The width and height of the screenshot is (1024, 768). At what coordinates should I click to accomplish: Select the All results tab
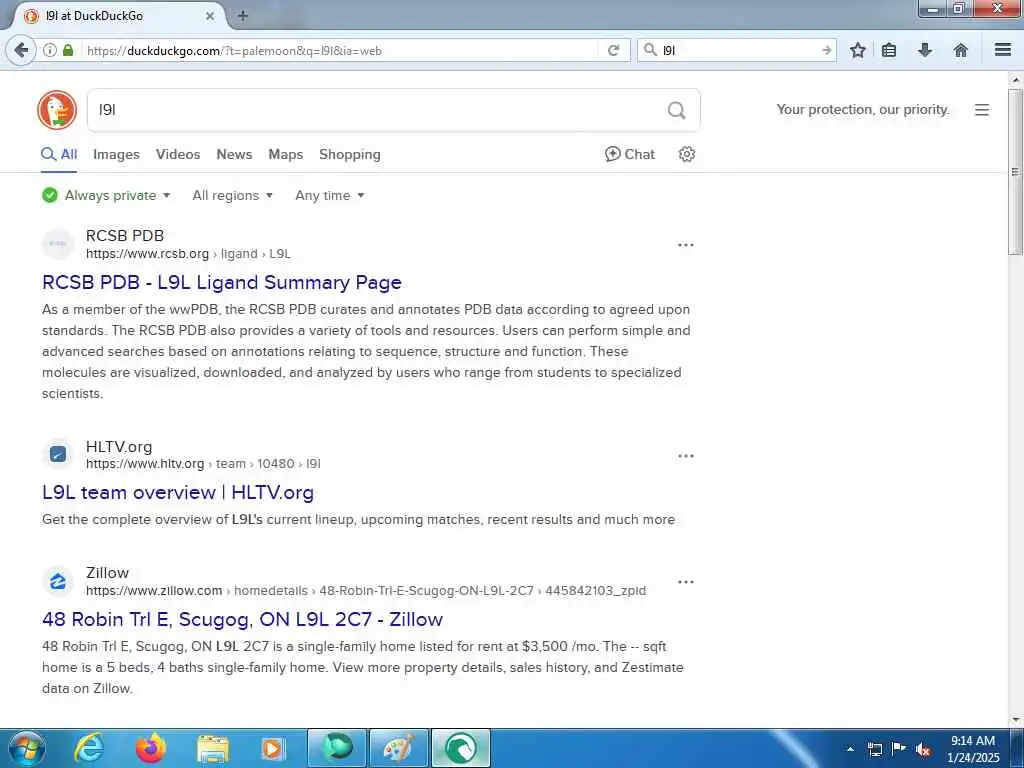(x=59, y=155)
